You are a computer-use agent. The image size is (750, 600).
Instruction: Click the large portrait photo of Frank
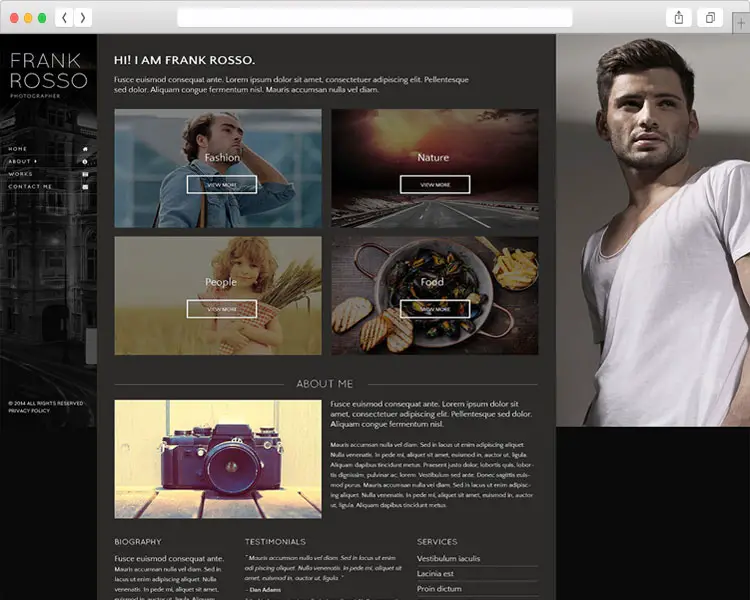[x=653, y=230]
